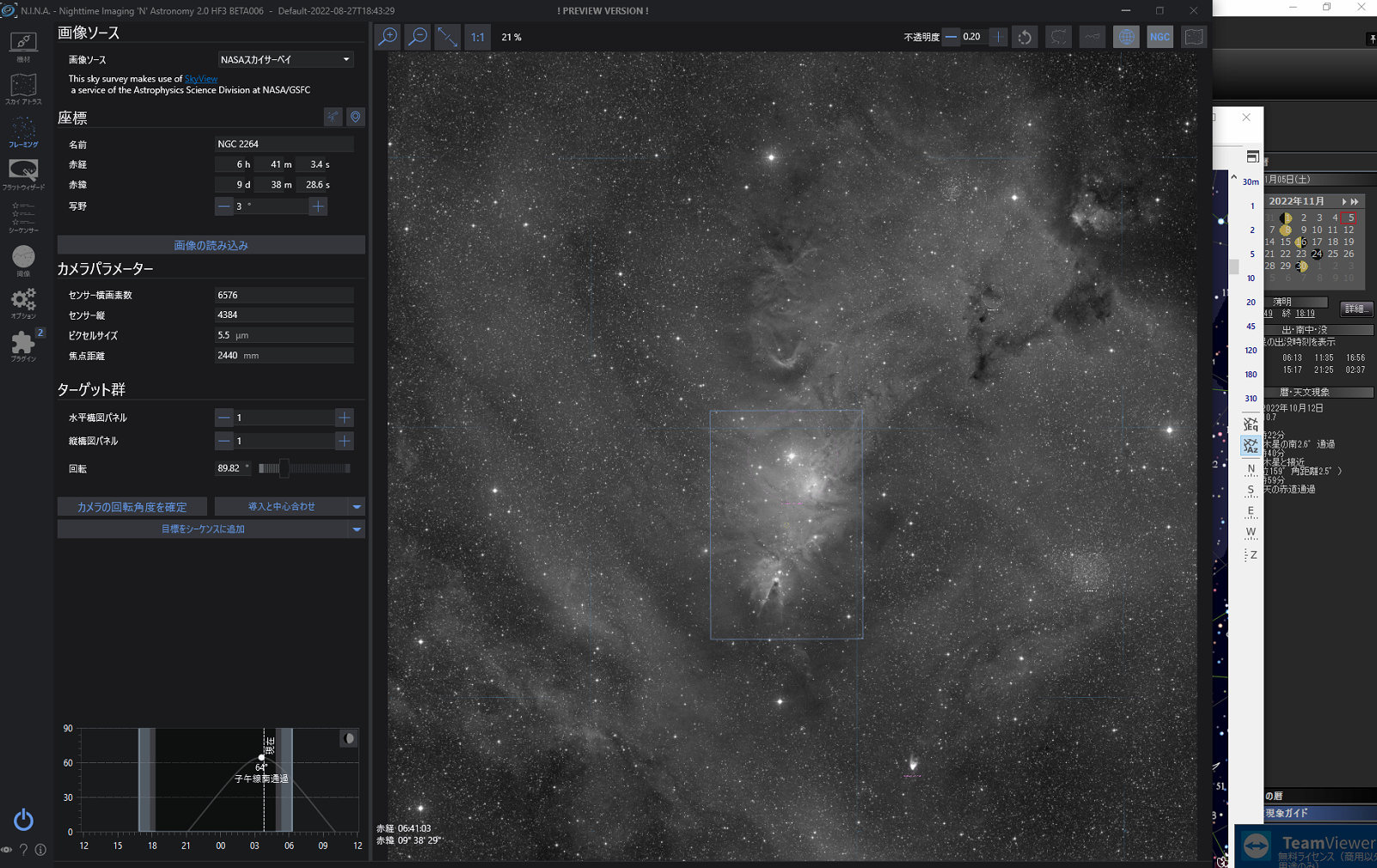Click the ピクセルサイズ field showing 5.5
This screenshot has height=868, width=1377.
(x=284, y=335)
